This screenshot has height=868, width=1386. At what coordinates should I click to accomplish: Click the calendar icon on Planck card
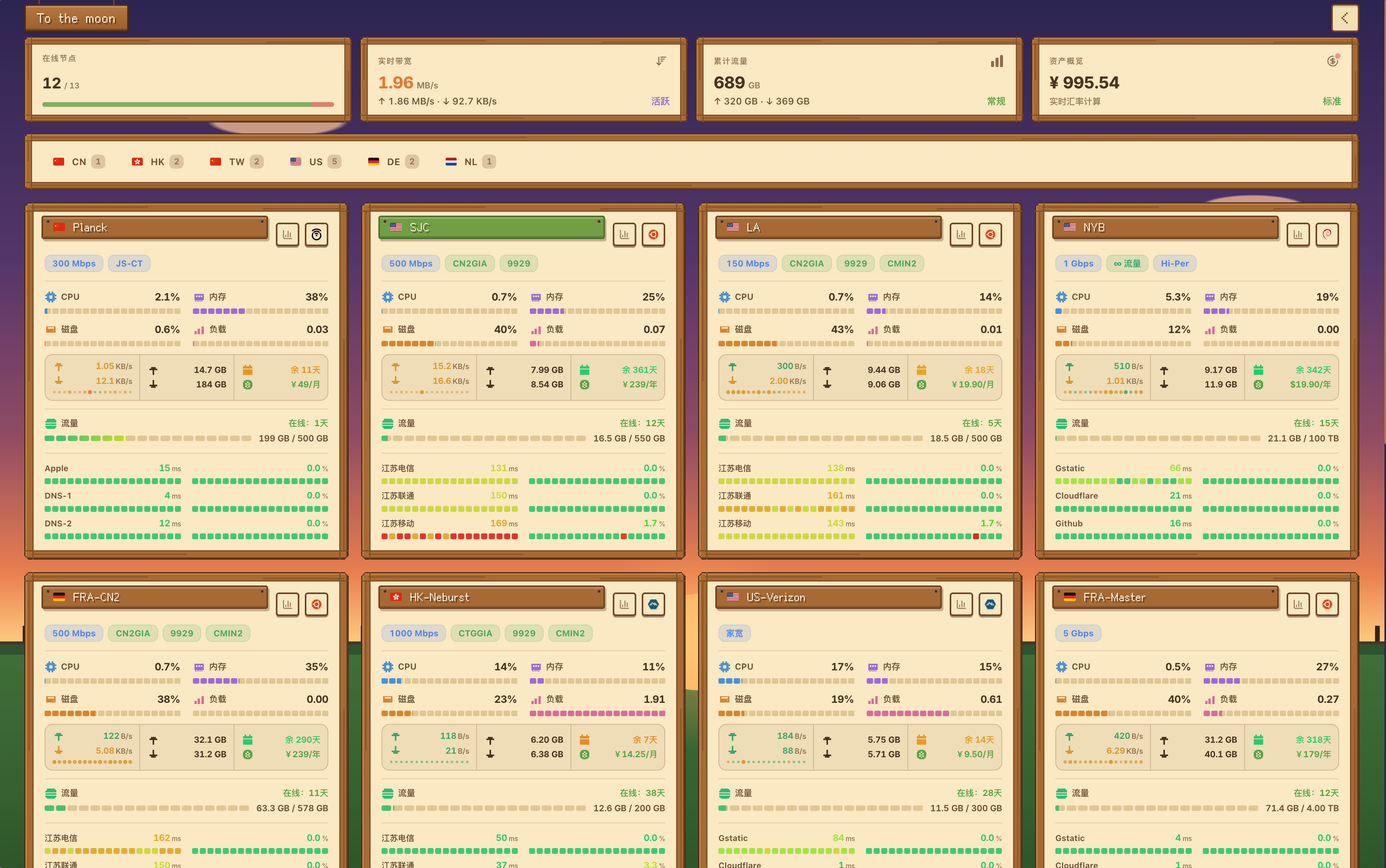[x=247, y=370]
